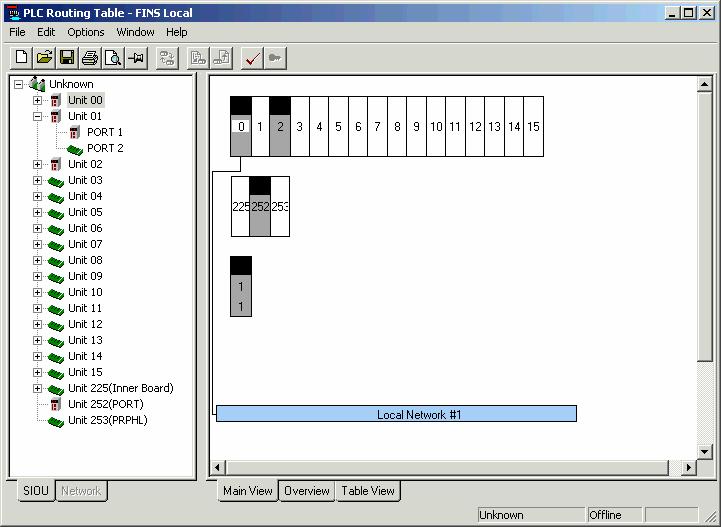The height and width of the screenshot is (527, 721).
Task: Click the vertical scrollbar up arrow
Action: point(704,84)
